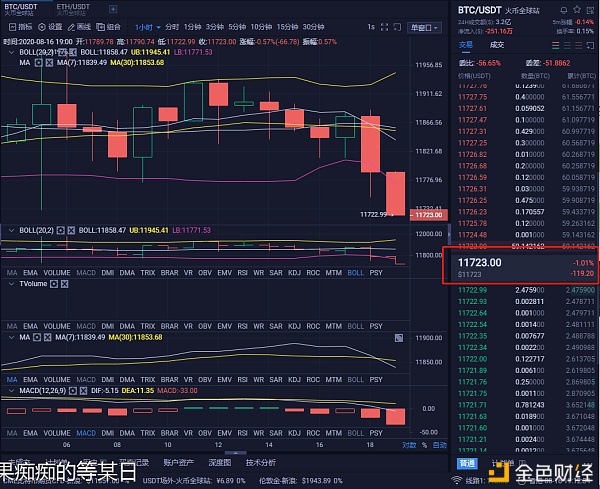The image size is (600, 489).
Task: Switch TVolume panel to VOLUME indicator
Action: point(57,326)
